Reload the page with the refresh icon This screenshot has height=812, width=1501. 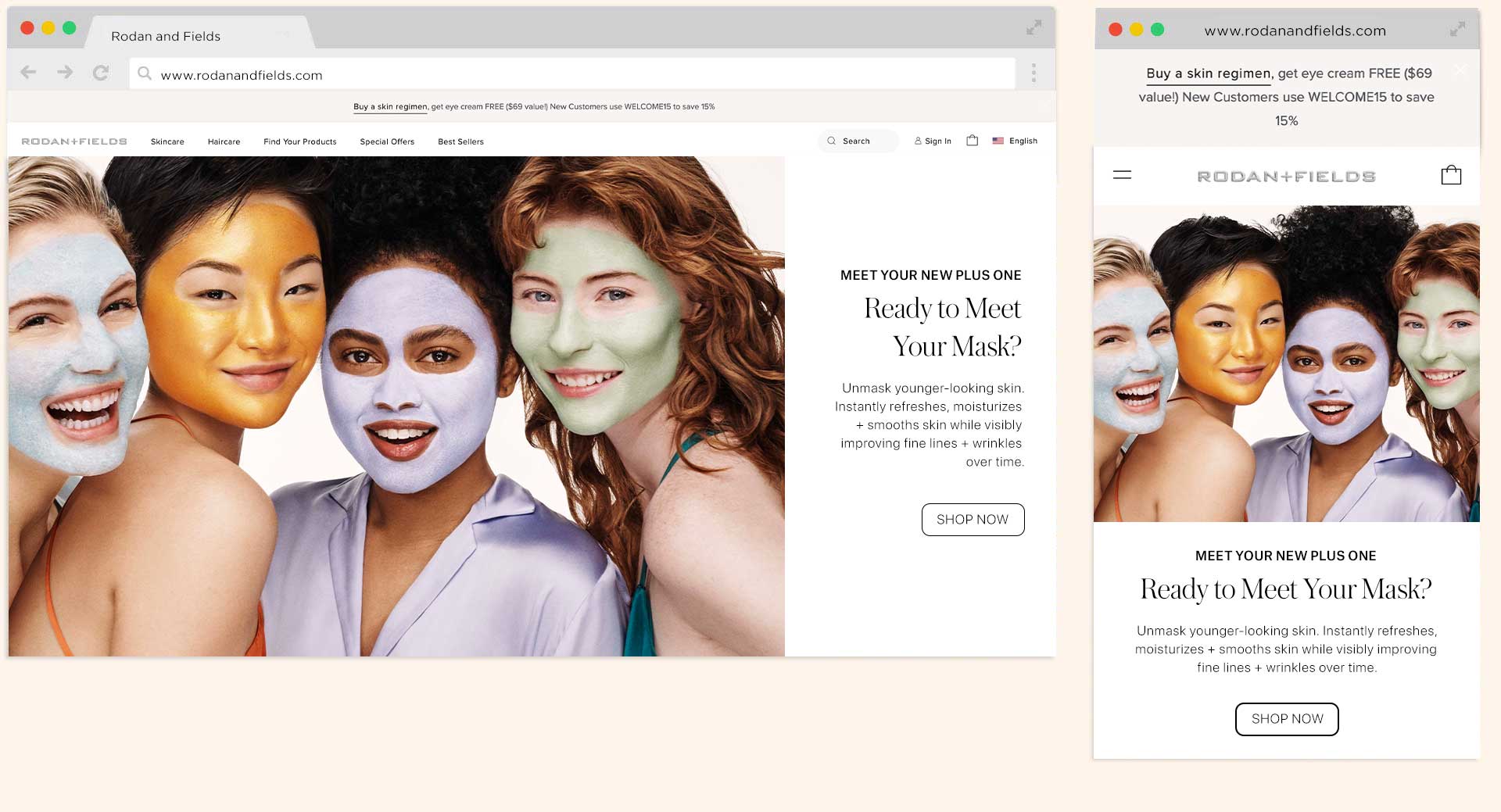(101, 73)
